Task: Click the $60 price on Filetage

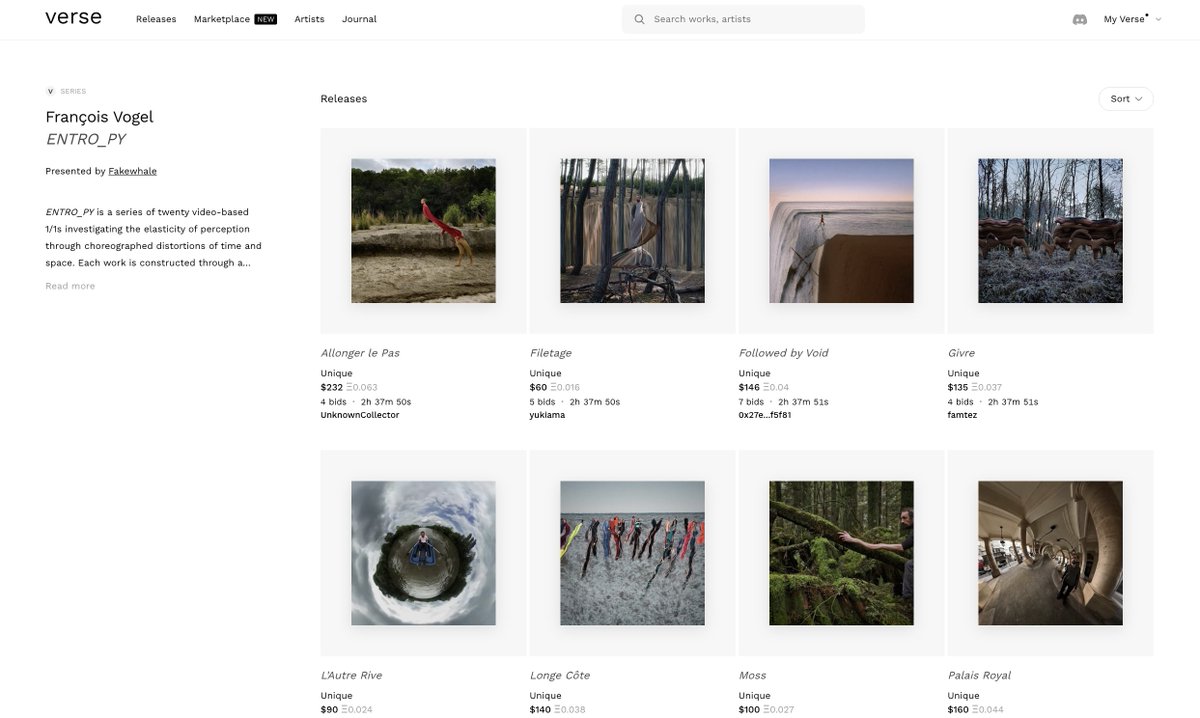Action: (x=538, y=387)
